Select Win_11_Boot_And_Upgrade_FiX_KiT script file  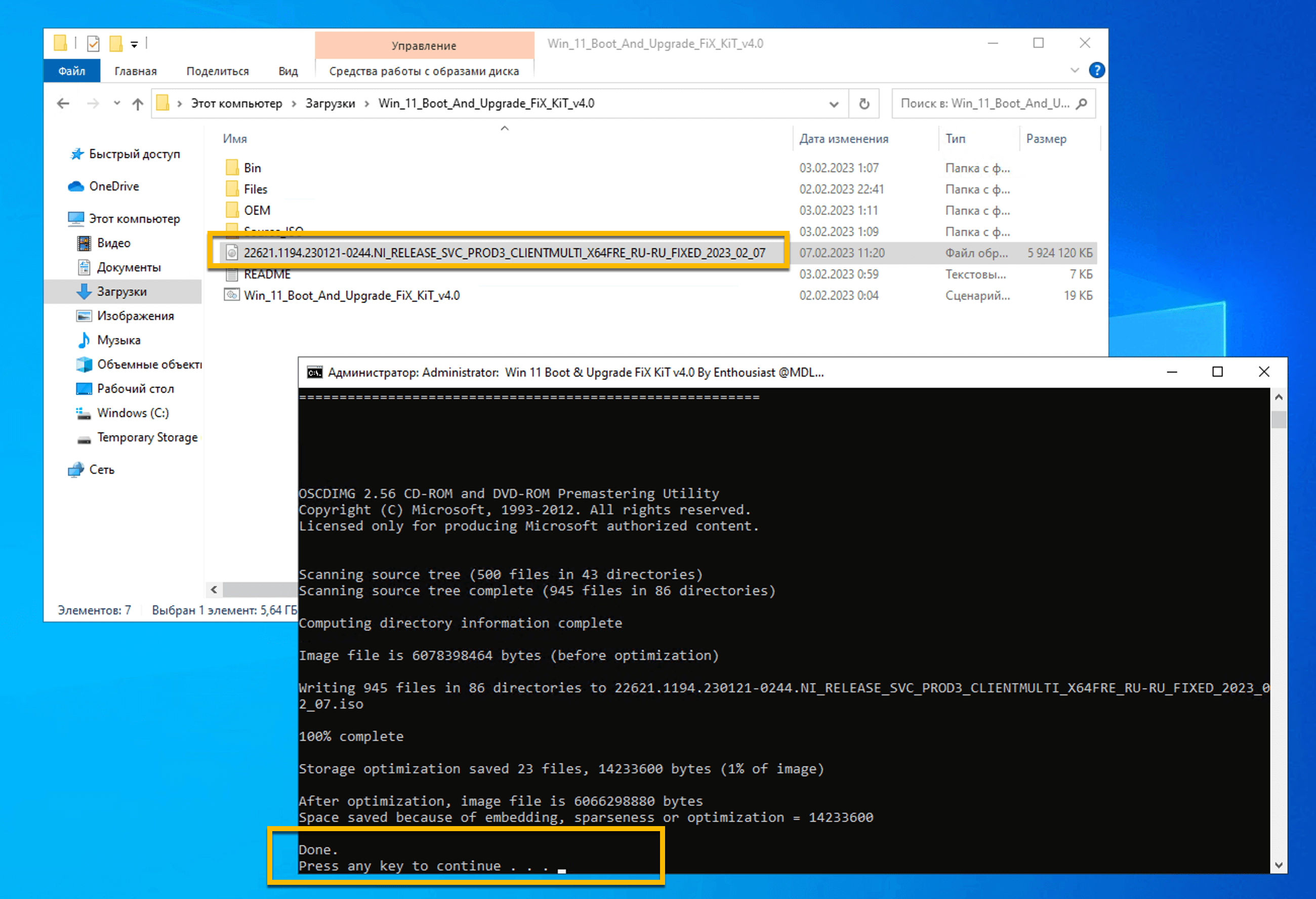tap(351, 294)
